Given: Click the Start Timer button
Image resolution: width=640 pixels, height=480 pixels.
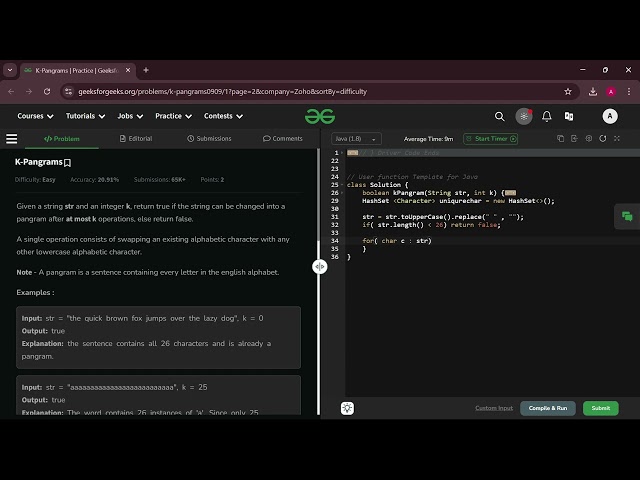Looking at the screenshot, I should click(x=491, y=139).
